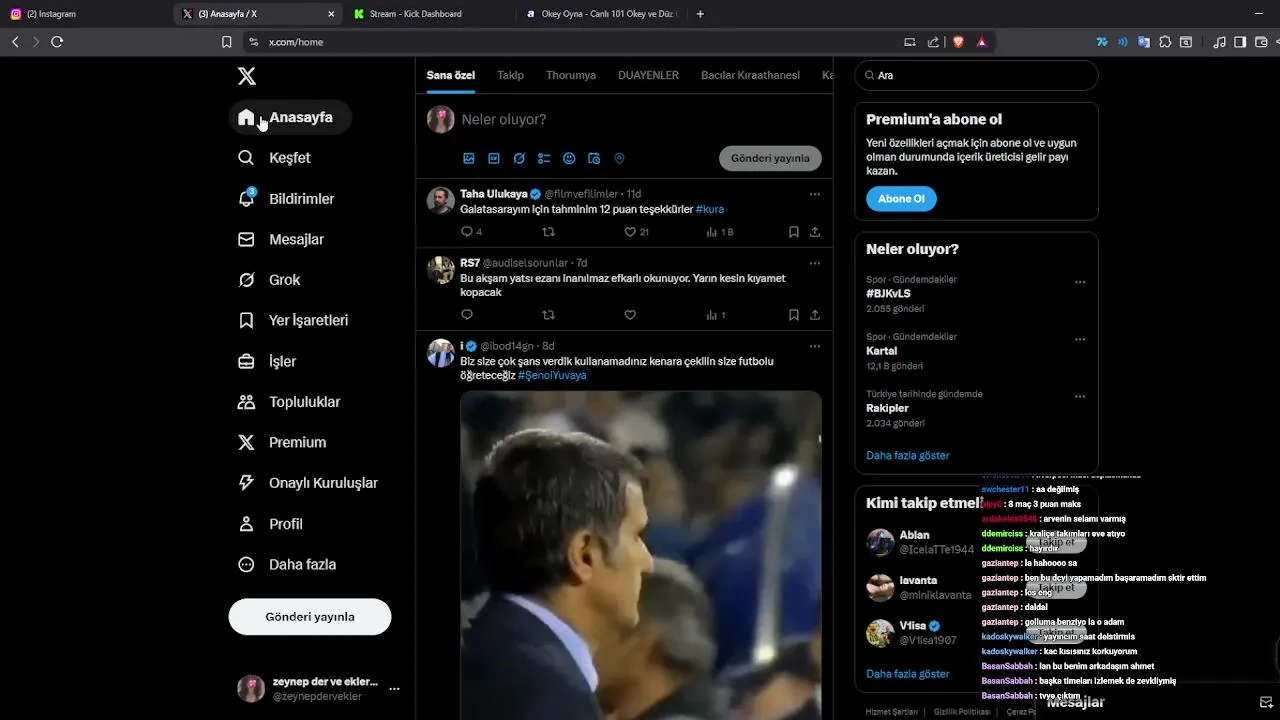Image resolution: width=1280 pixels, height=720 pixels.
Task: Share the RS7 post
Action: point(815,315)
